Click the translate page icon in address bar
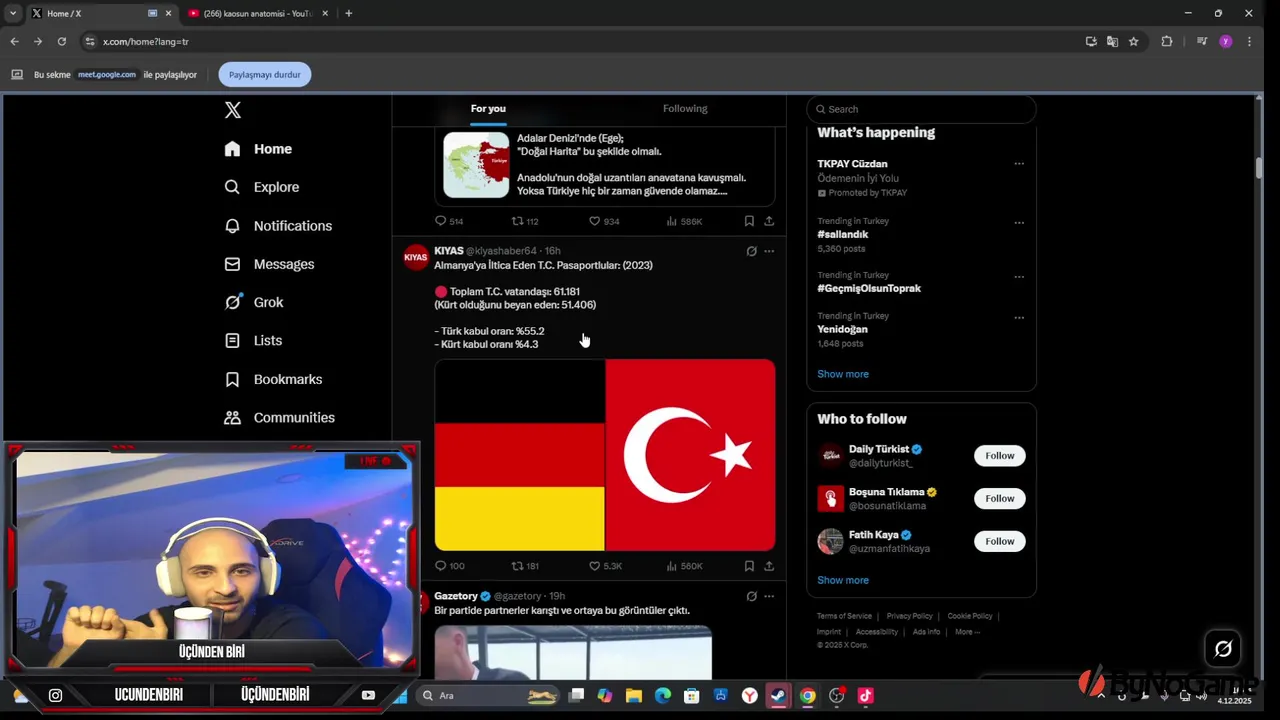Image resolution: width=1280 pixels, height=720 pixels. (1112, 42)
